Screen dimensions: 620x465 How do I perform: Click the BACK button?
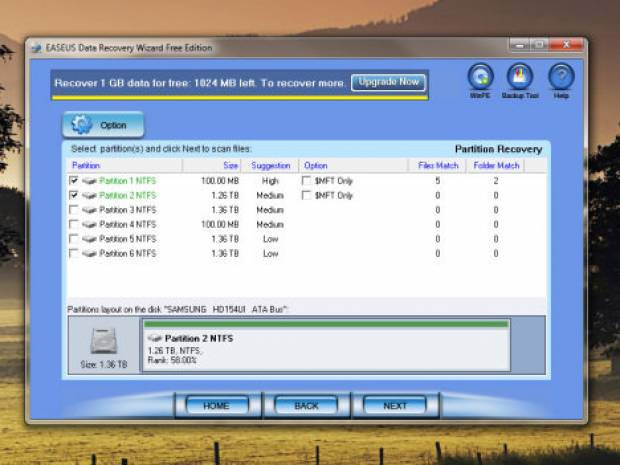pyautogui.click(x=306, y=405)
